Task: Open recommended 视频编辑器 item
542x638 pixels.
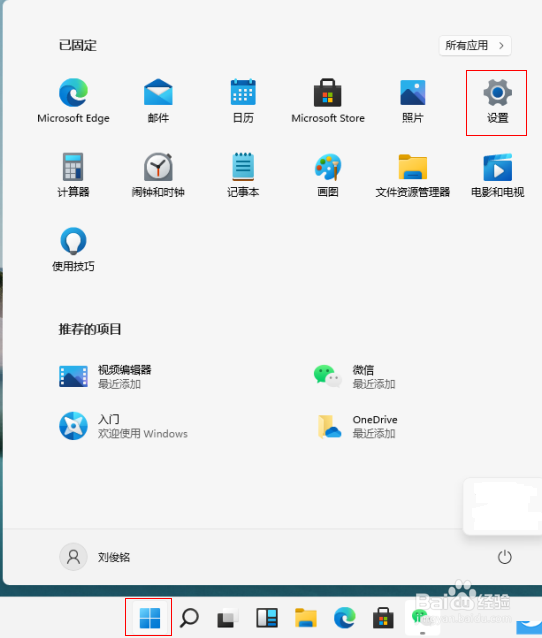Action: pyautogui.click(x=105, y=376)
